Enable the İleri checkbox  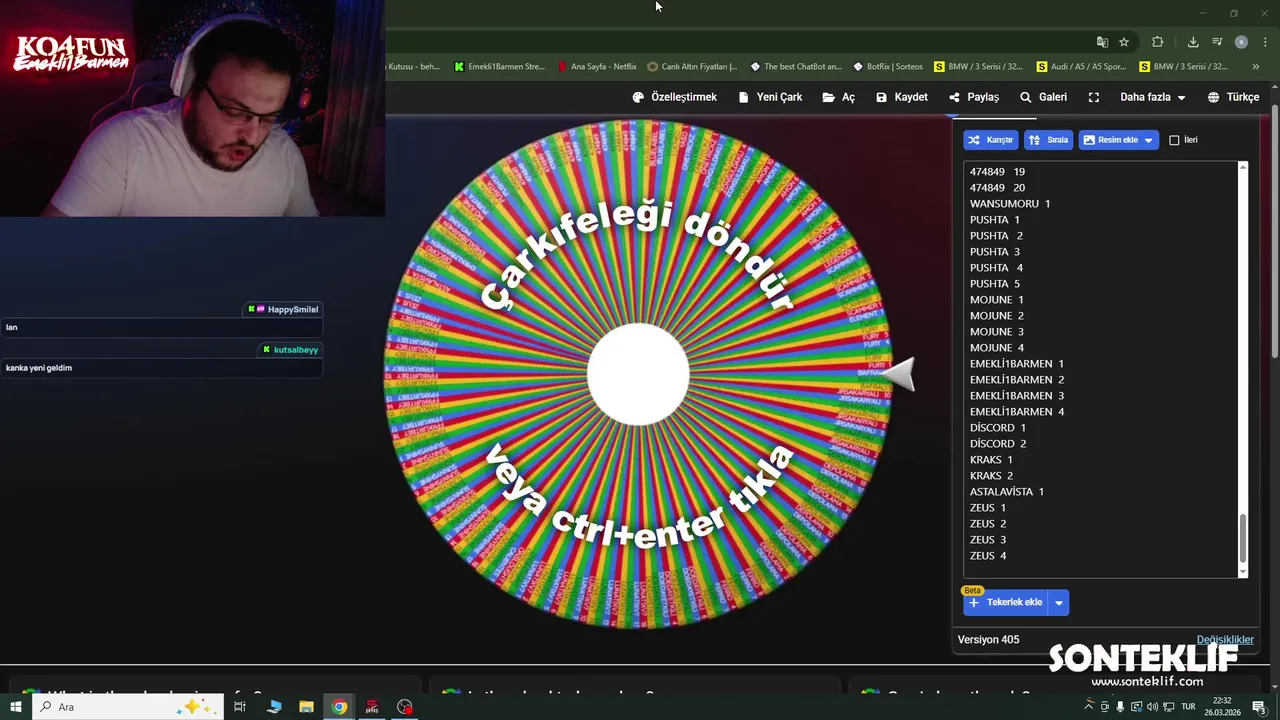[1174, 140]
